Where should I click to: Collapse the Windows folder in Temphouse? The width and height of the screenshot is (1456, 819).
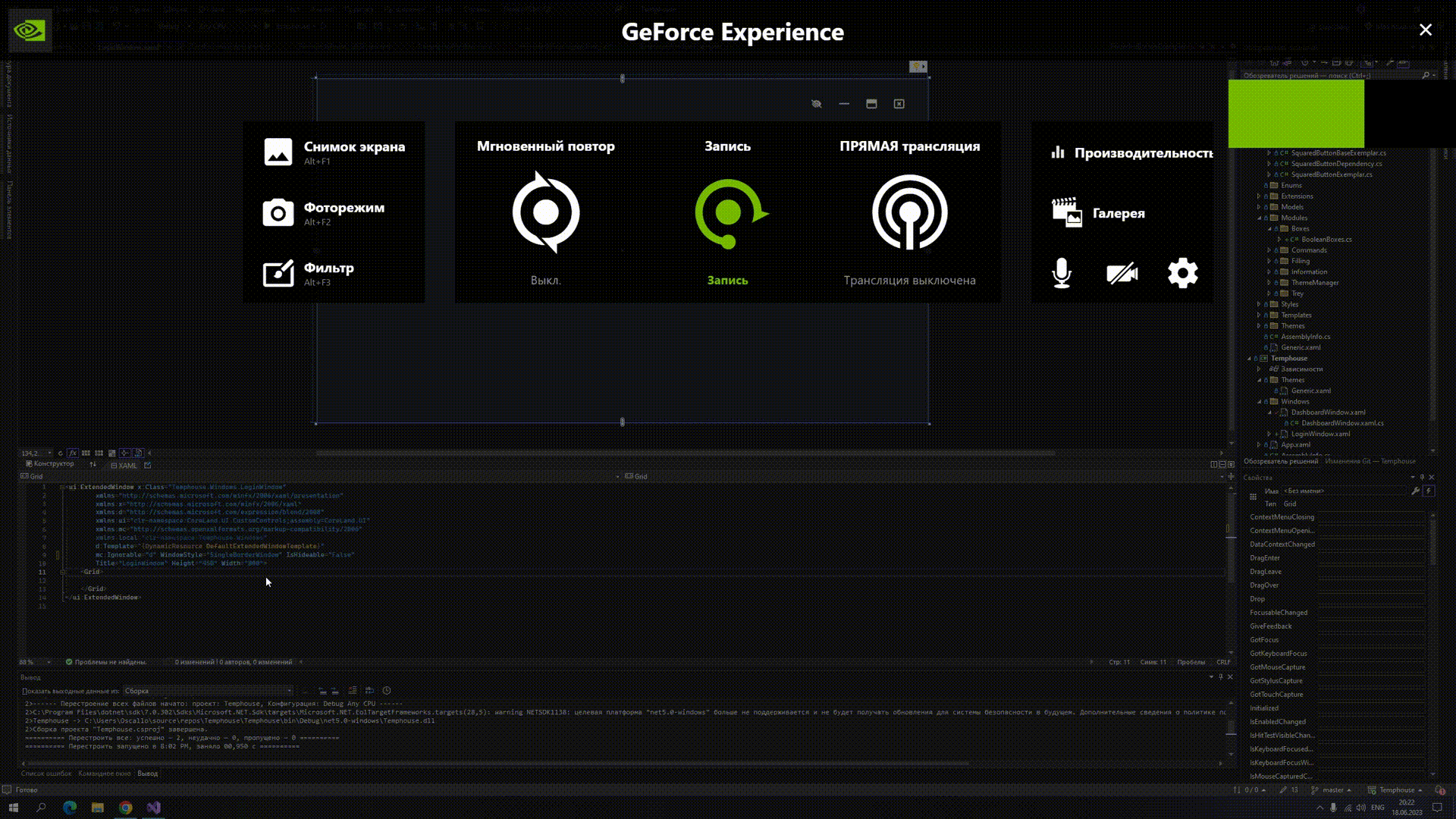click(1260, 402)
